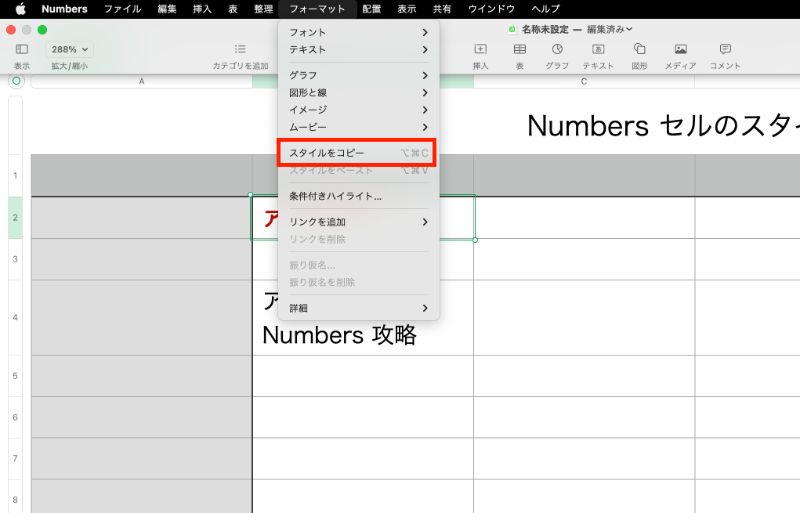800x513 pixels.
Task: Click the title Numbers セルのスタ…
Action: (x=663, y=126)
